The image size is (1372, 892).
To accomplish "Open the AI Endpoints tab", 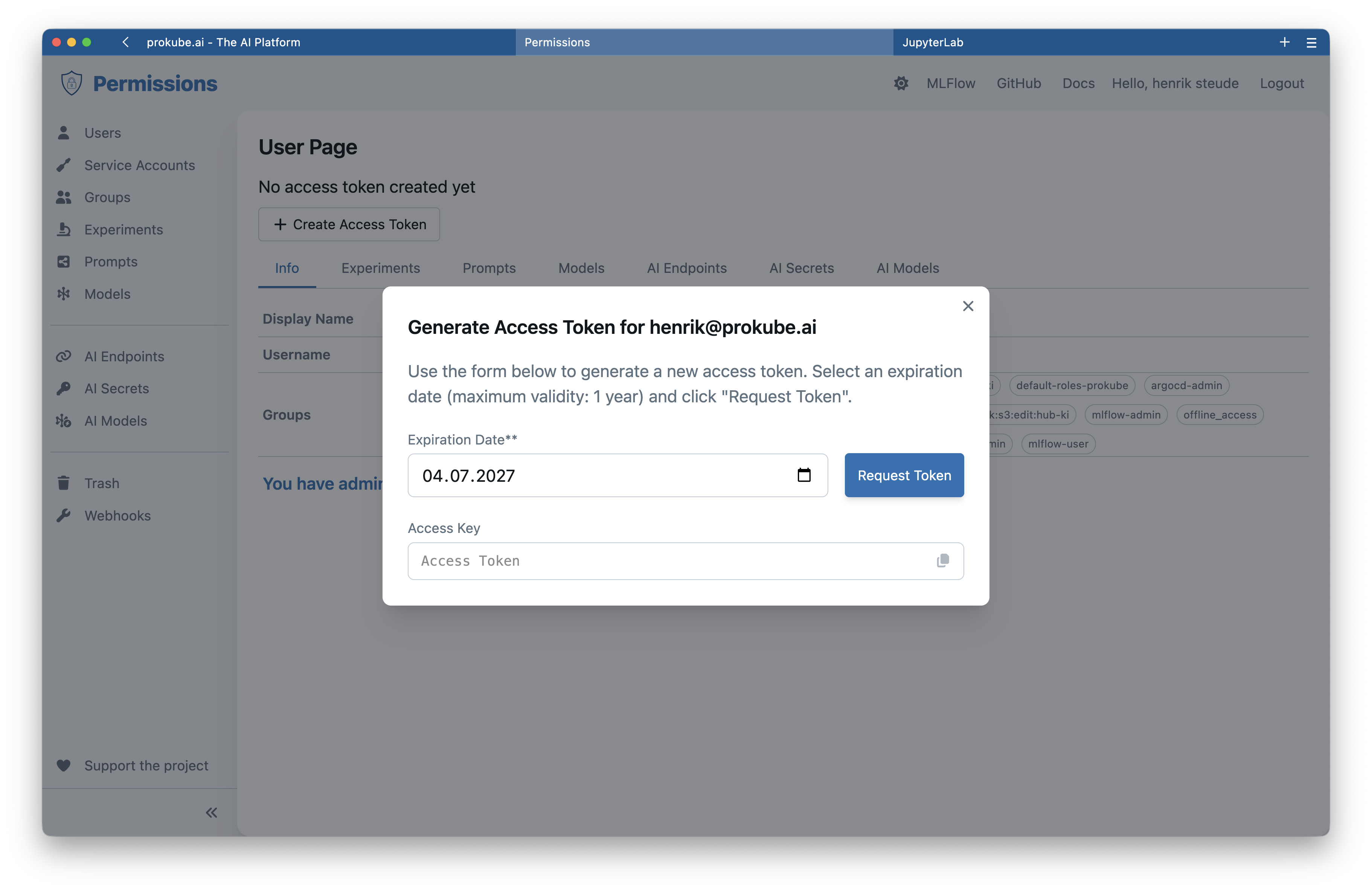I will click(687, 268).
